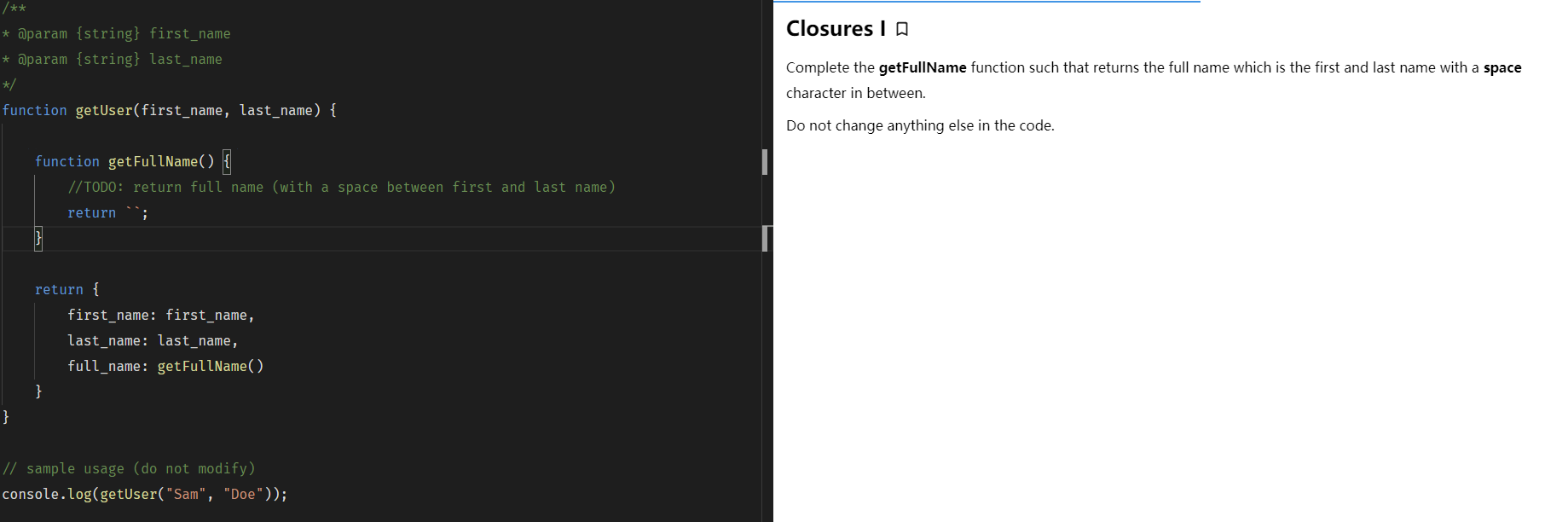Click the getUser function name declaration
The height and width of the screenshot is (522, 1568).
coord(104,111)
